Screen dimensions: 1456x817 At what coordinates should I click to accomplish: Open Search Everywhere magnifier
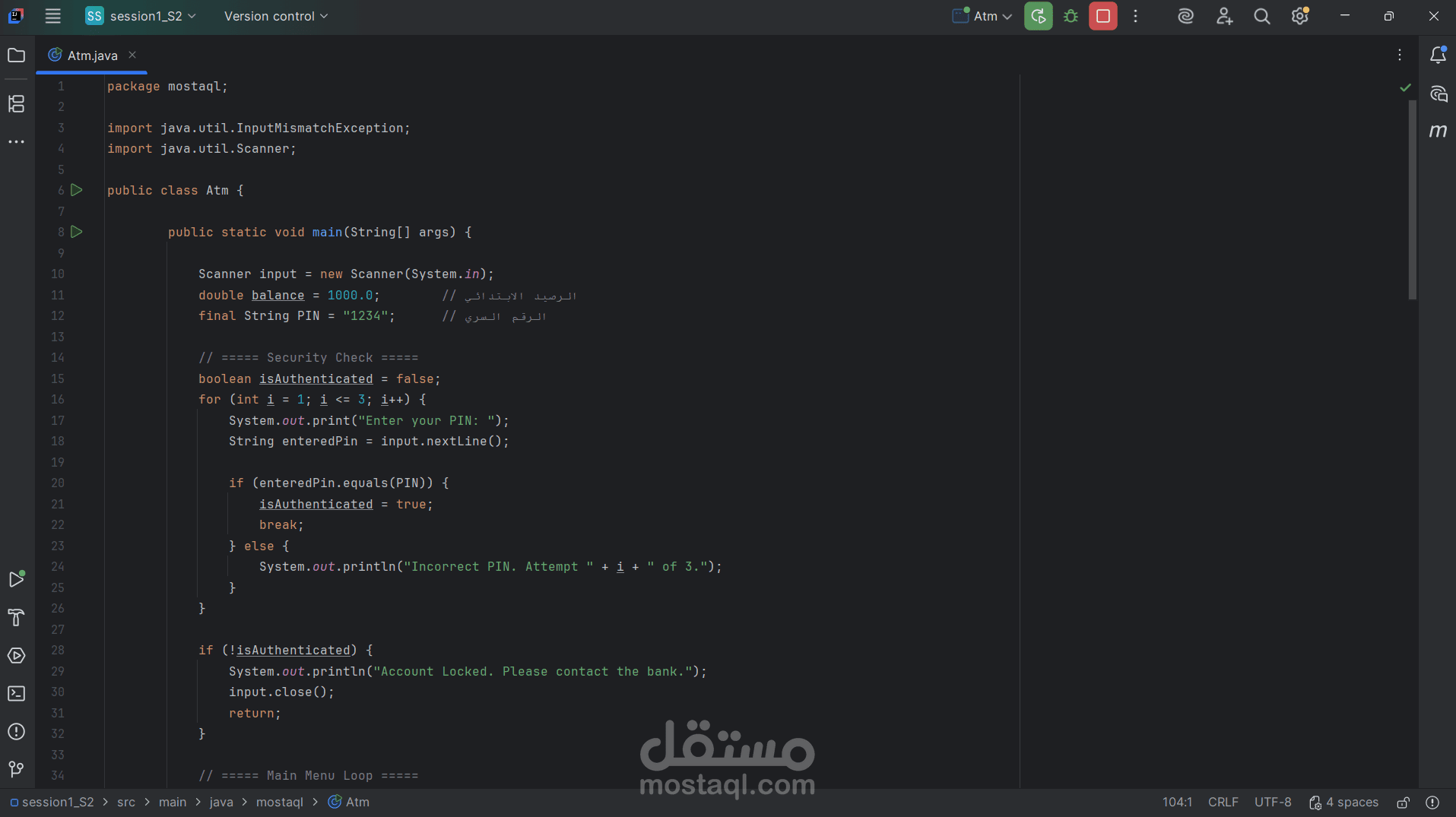(x=1262, y=16)
